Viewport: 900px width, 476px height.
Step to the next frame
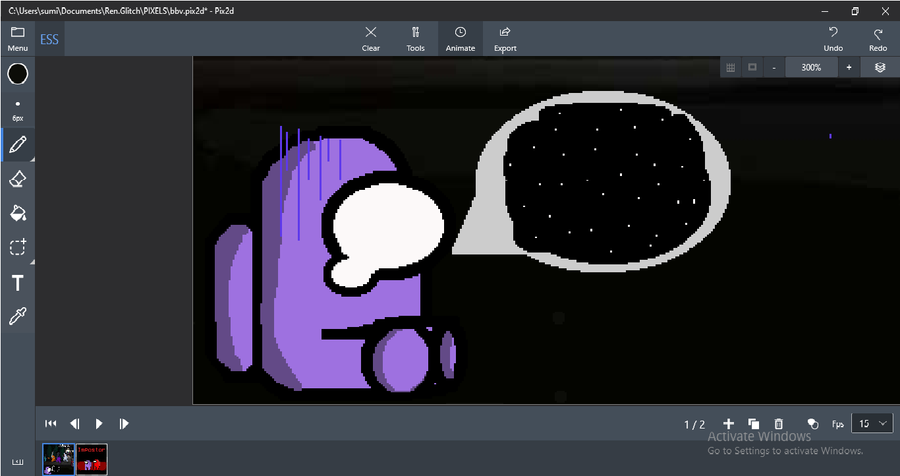point(123,424)
